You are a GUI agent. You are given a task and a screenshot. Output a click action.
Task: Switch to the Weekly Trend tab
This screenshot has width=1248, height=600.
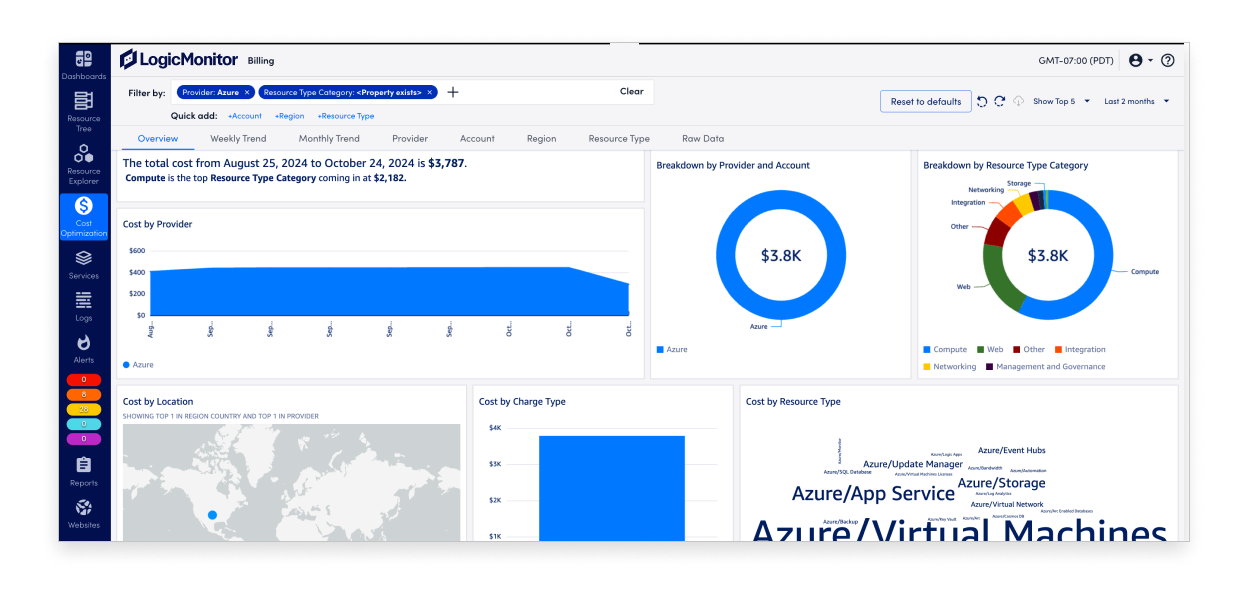pyautogui.click(x=238, y=138)
